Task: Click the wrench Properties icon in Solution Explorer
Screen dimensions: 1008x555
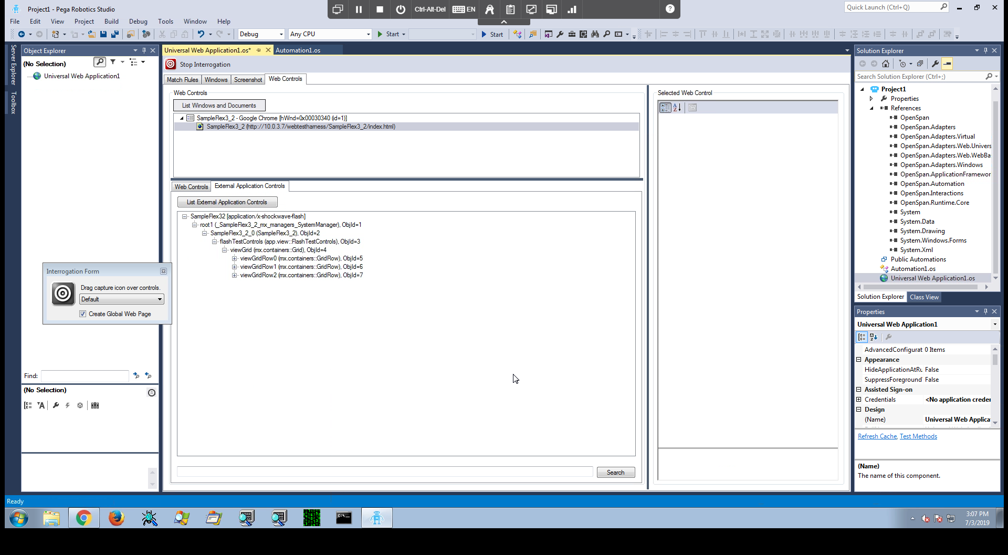Action: (x=935, y=64)
